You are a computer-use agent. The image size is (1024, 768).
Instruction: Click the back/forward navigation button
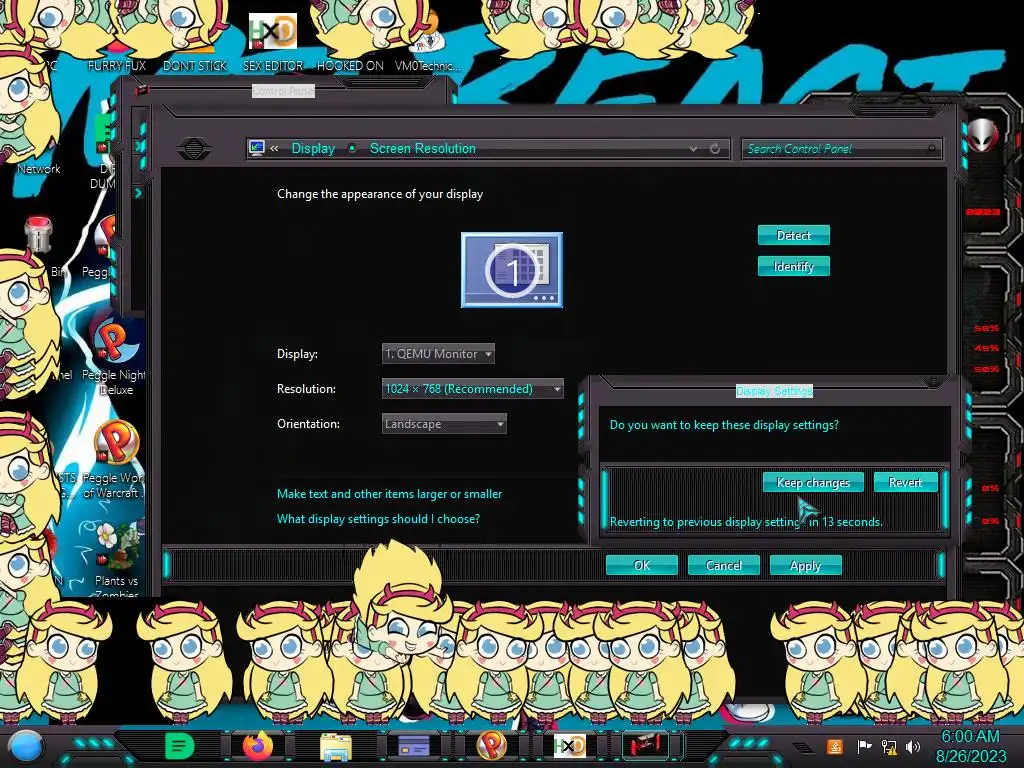tap(194, 148)
